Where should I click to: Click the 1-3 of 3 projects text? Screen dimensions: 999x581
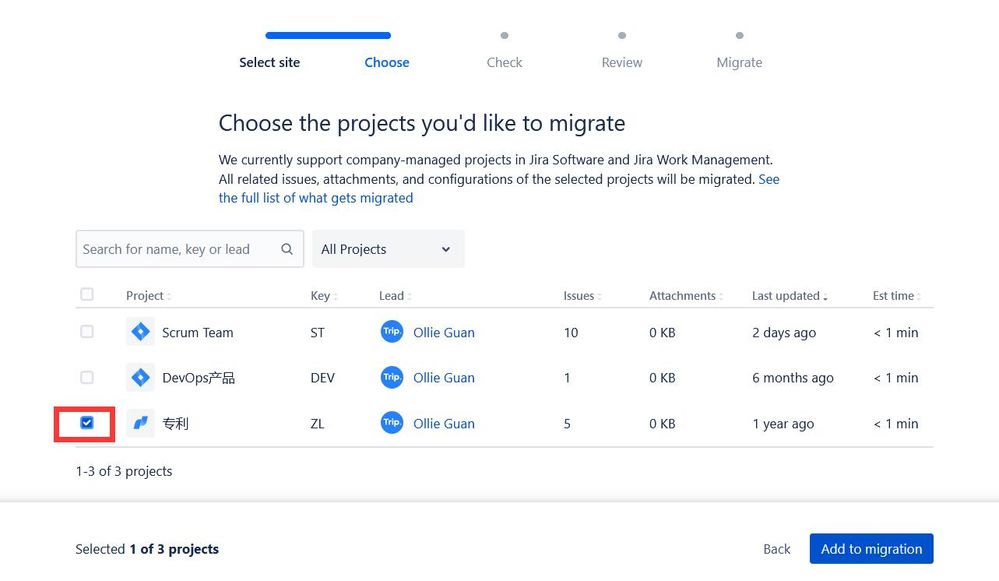(x=124, y=471)
